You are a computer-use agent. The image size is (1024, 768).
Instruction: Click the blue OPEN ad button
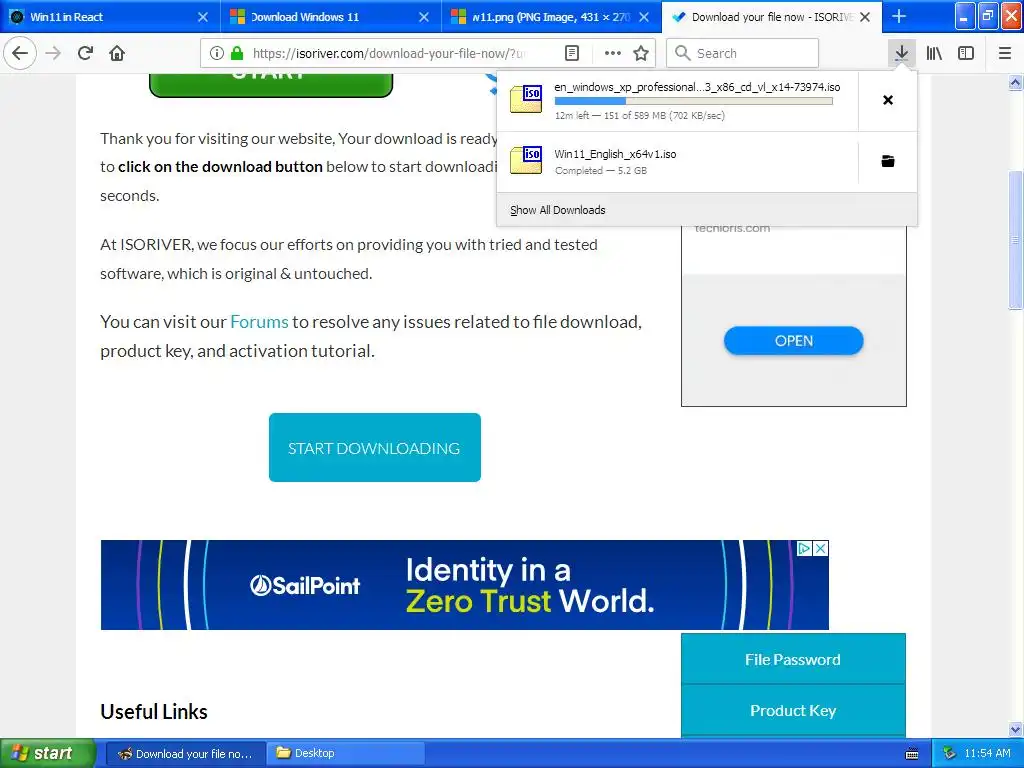pyautogui.click(x=793, y=341)
